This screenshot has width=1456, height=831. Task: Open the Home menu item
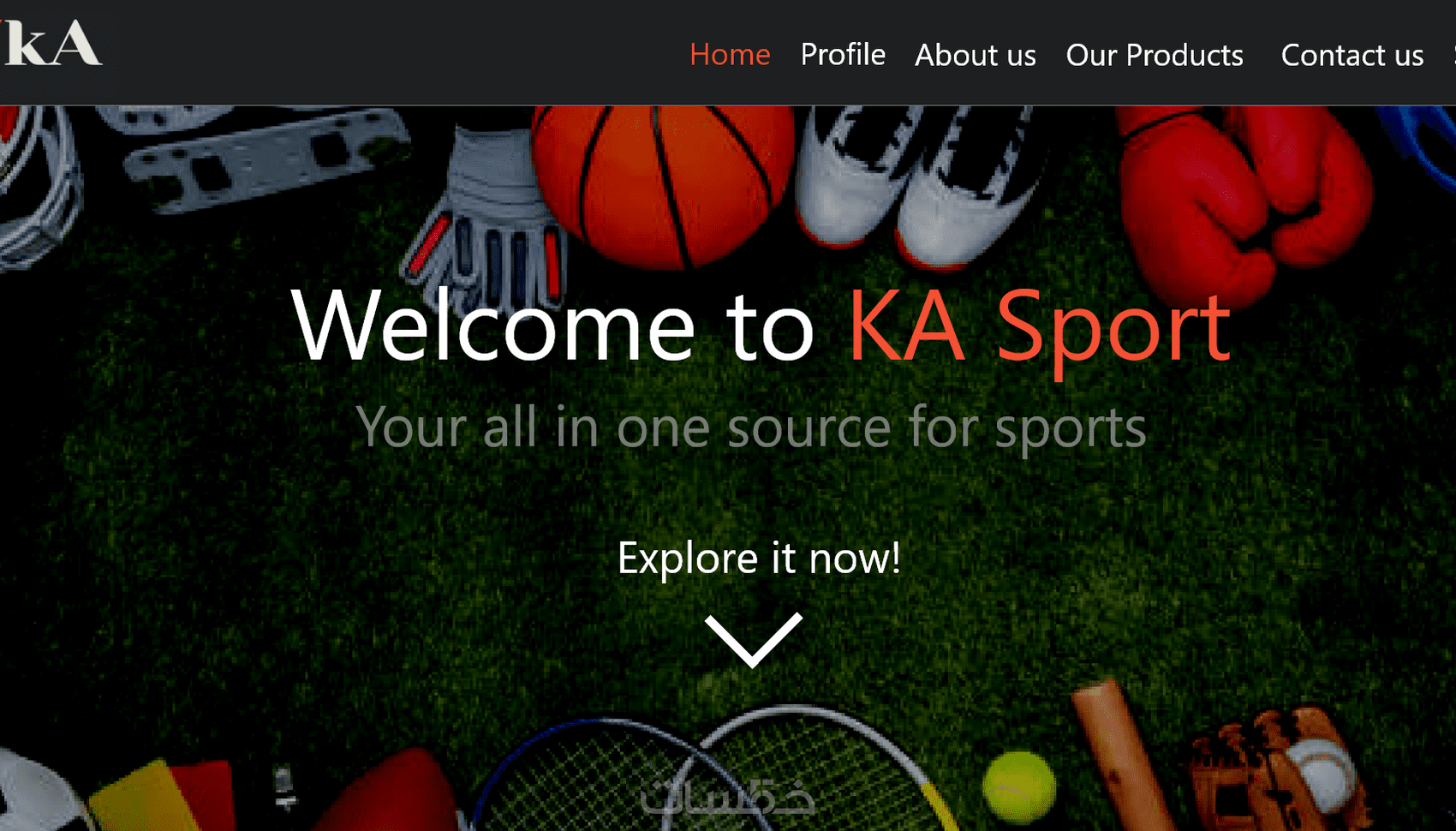point(730,55)
